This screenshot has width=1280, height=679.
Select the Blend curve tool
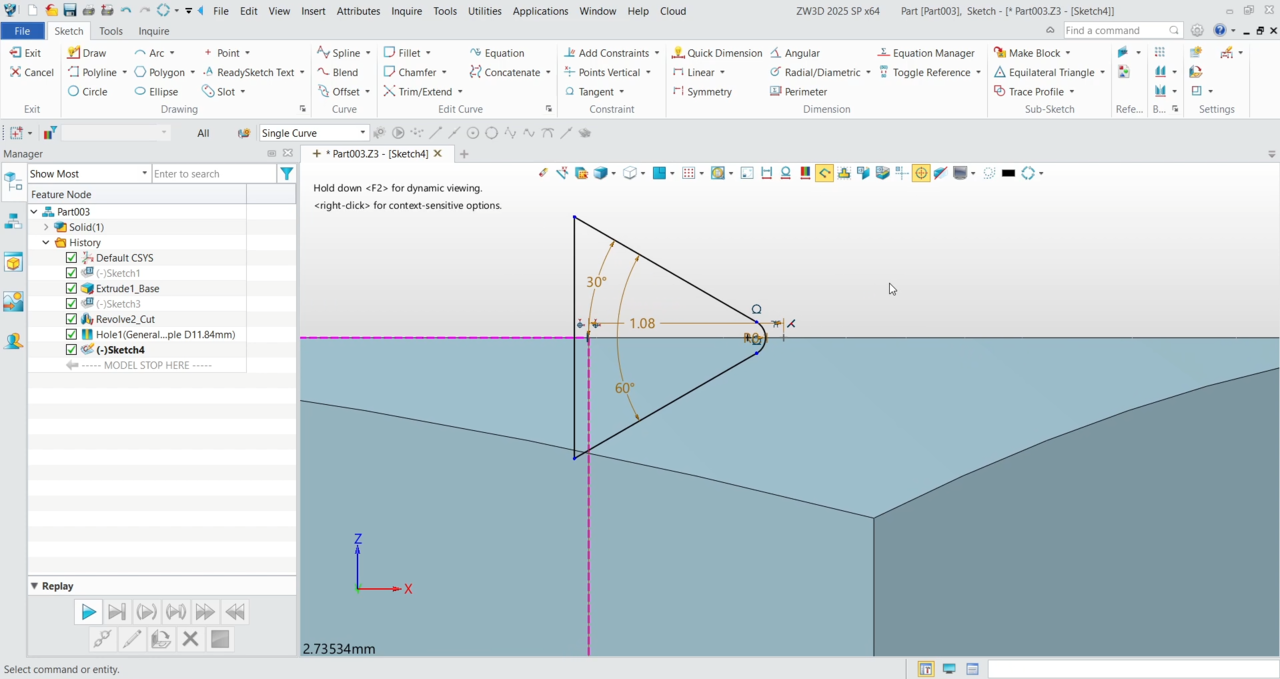pyautogui.click(x=337, y=72)
